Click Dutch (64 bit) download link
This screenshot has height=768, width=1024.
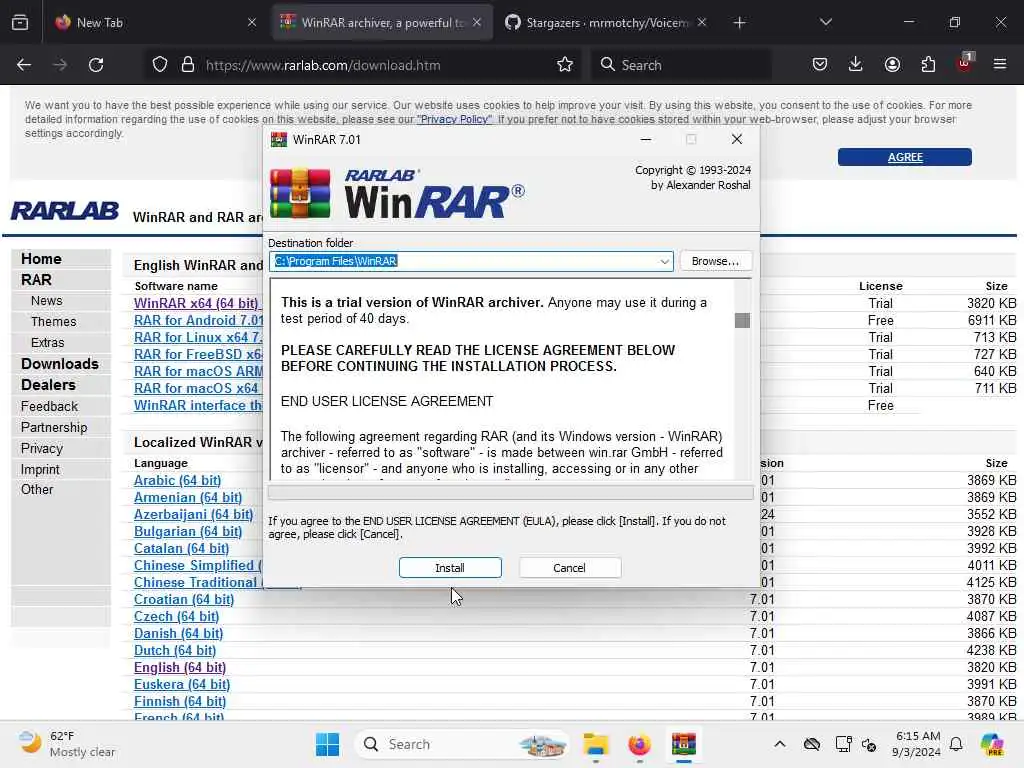pyautogui.click(x=174, y=650)
